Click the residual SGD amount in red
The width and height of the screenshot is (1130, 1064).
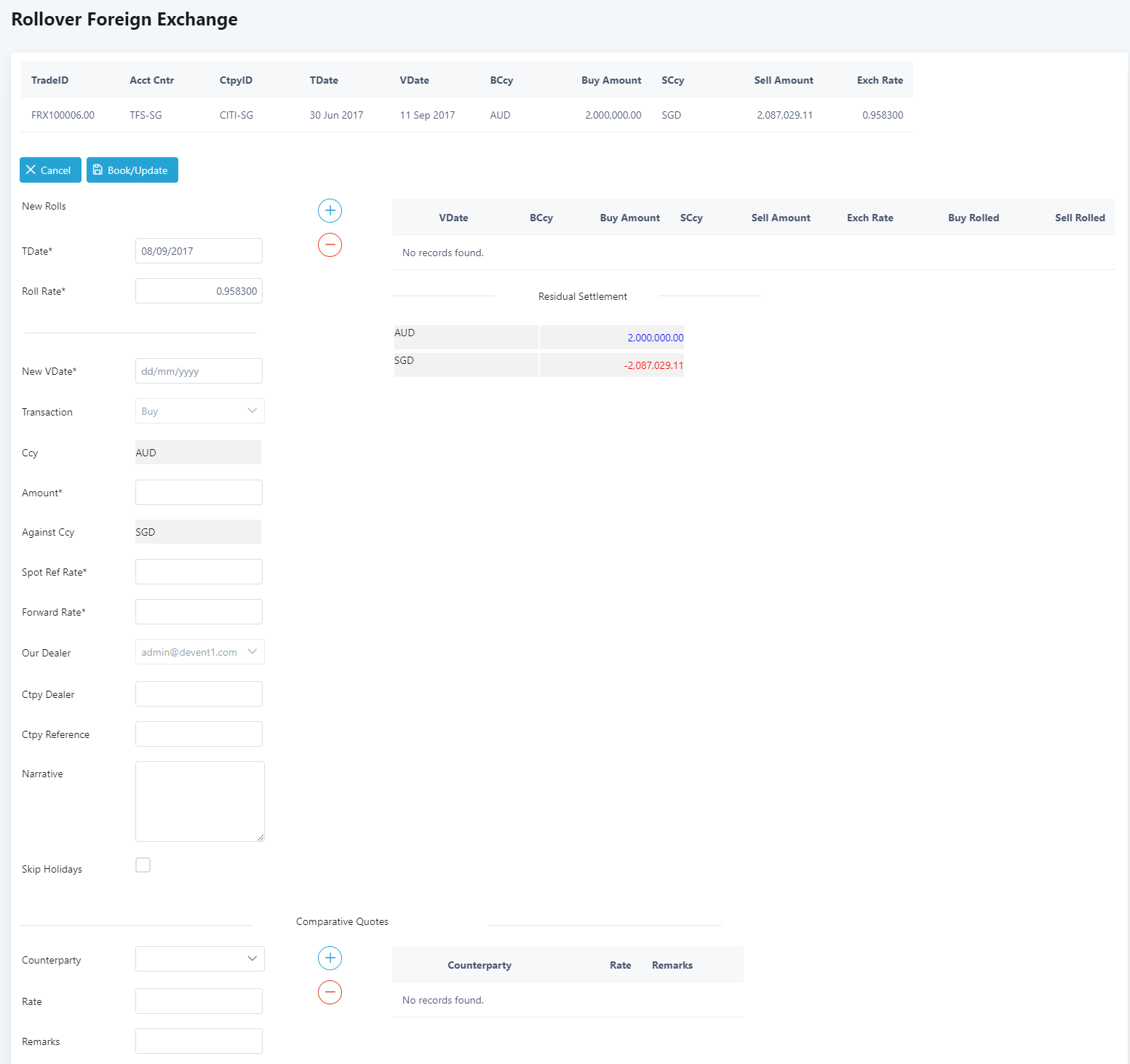pyautogui.click(x=653, y=365)
